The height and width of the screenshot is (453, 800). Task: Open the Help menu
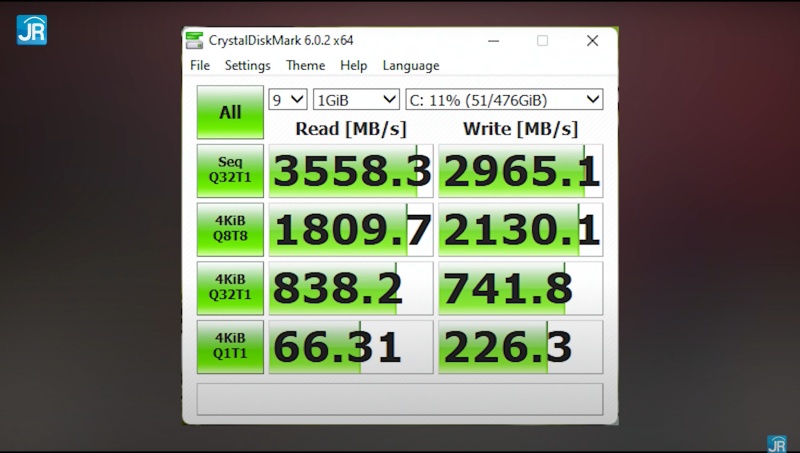point(353,66)
